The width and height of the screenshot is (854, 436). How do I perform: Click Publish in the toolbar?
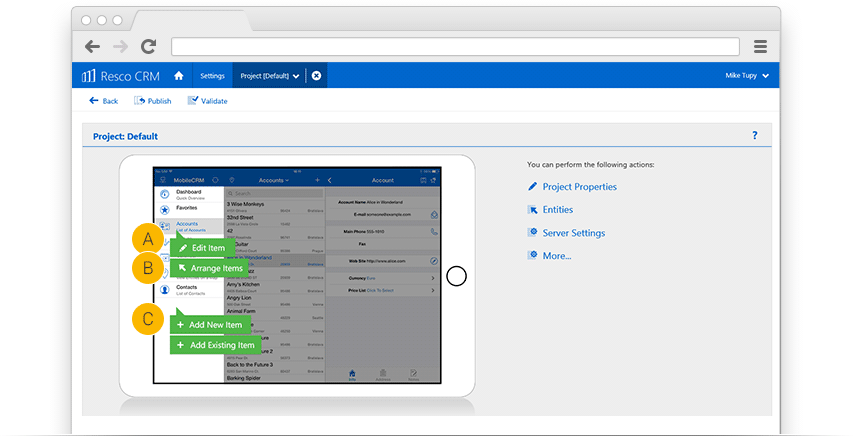click(x=153, y=101)
